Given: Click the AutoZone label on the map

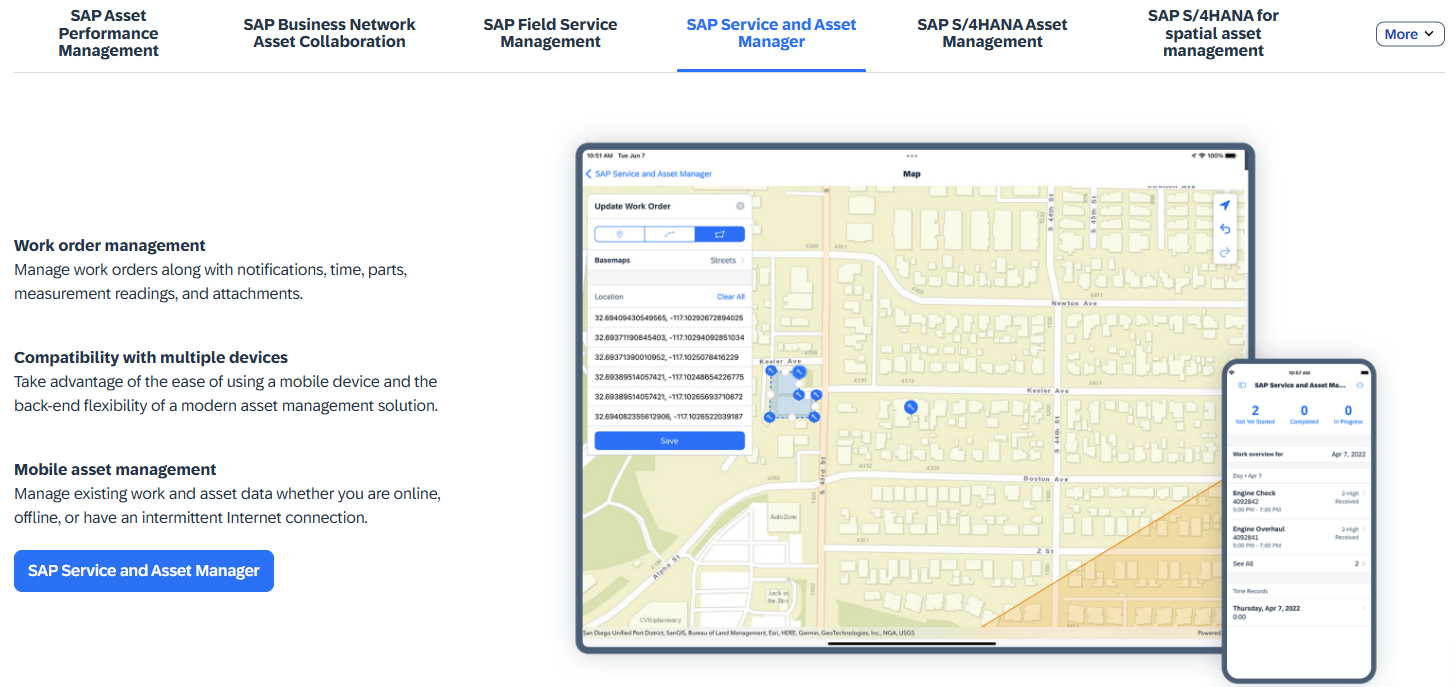Looking at the screenshot, I should 783,517.
